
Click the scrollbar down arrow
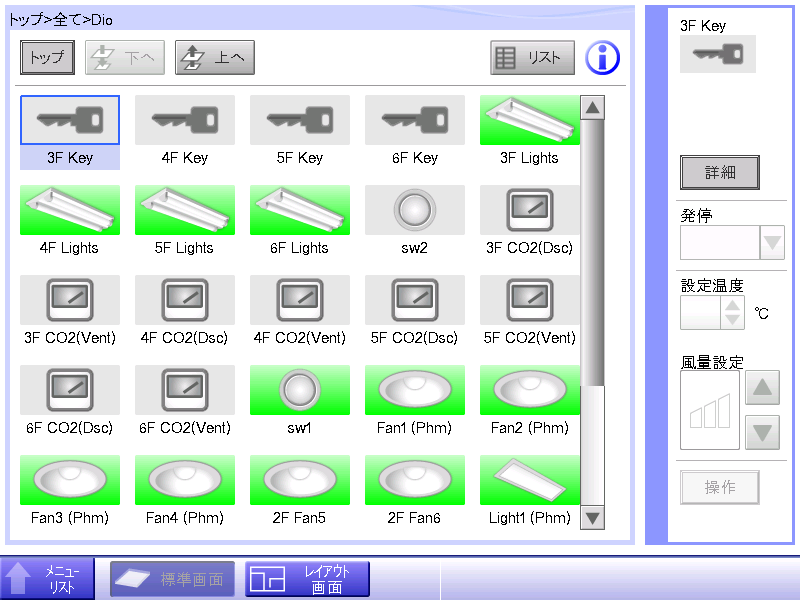tap(592, 518)
